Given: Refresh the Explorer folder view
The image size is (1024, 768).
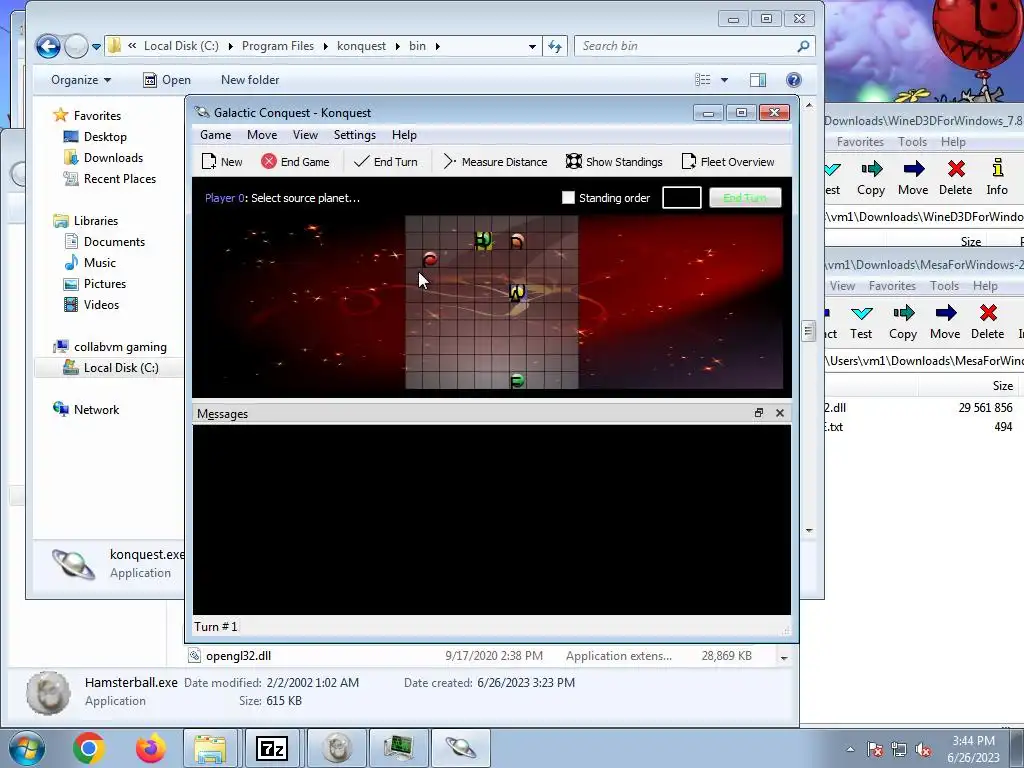Looking at the screenshot, I should (x=555, y=46).
